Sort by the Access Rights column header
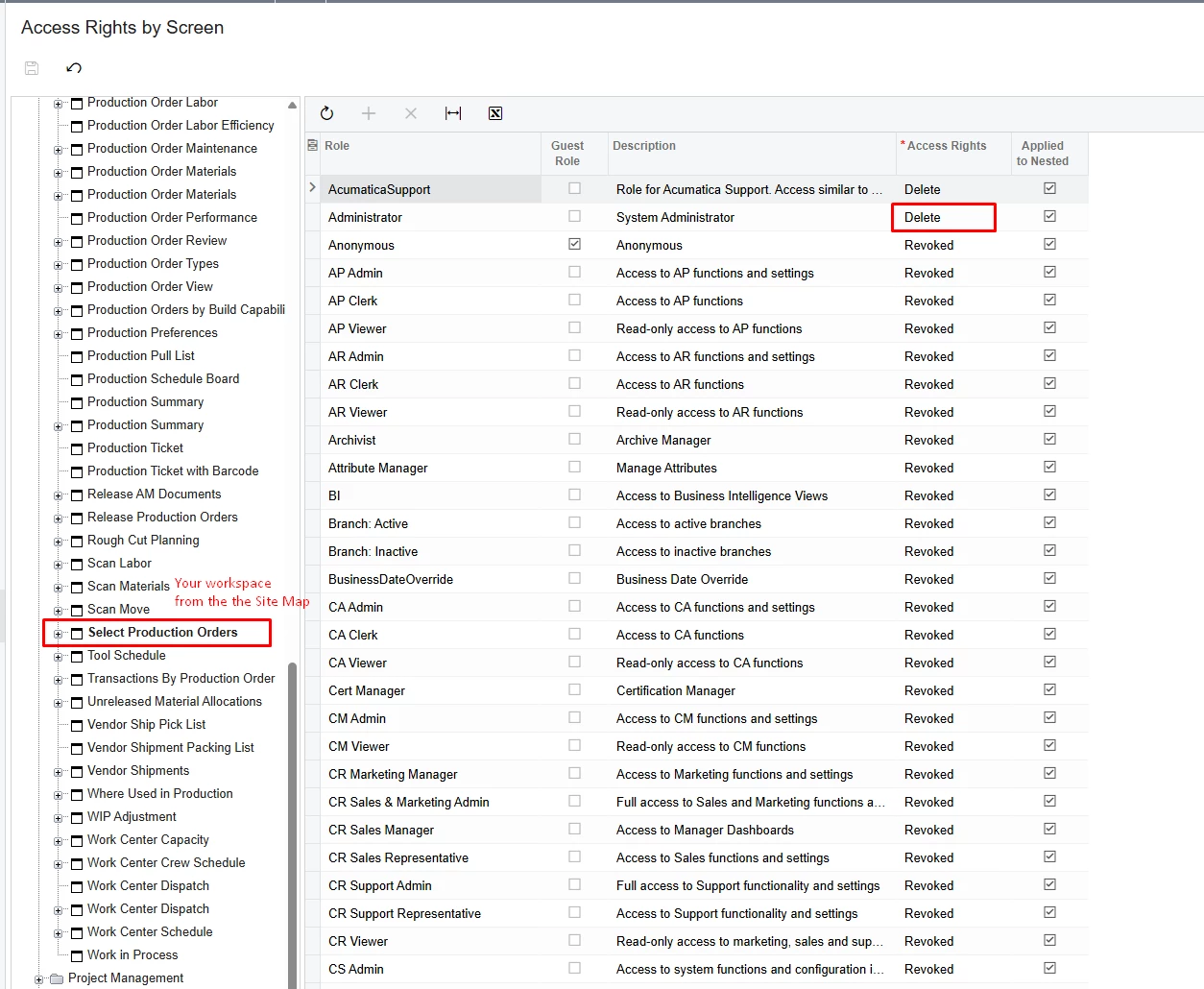Image resolution: width=1204 pixels, height=989 pixels. tap(947, 146)
